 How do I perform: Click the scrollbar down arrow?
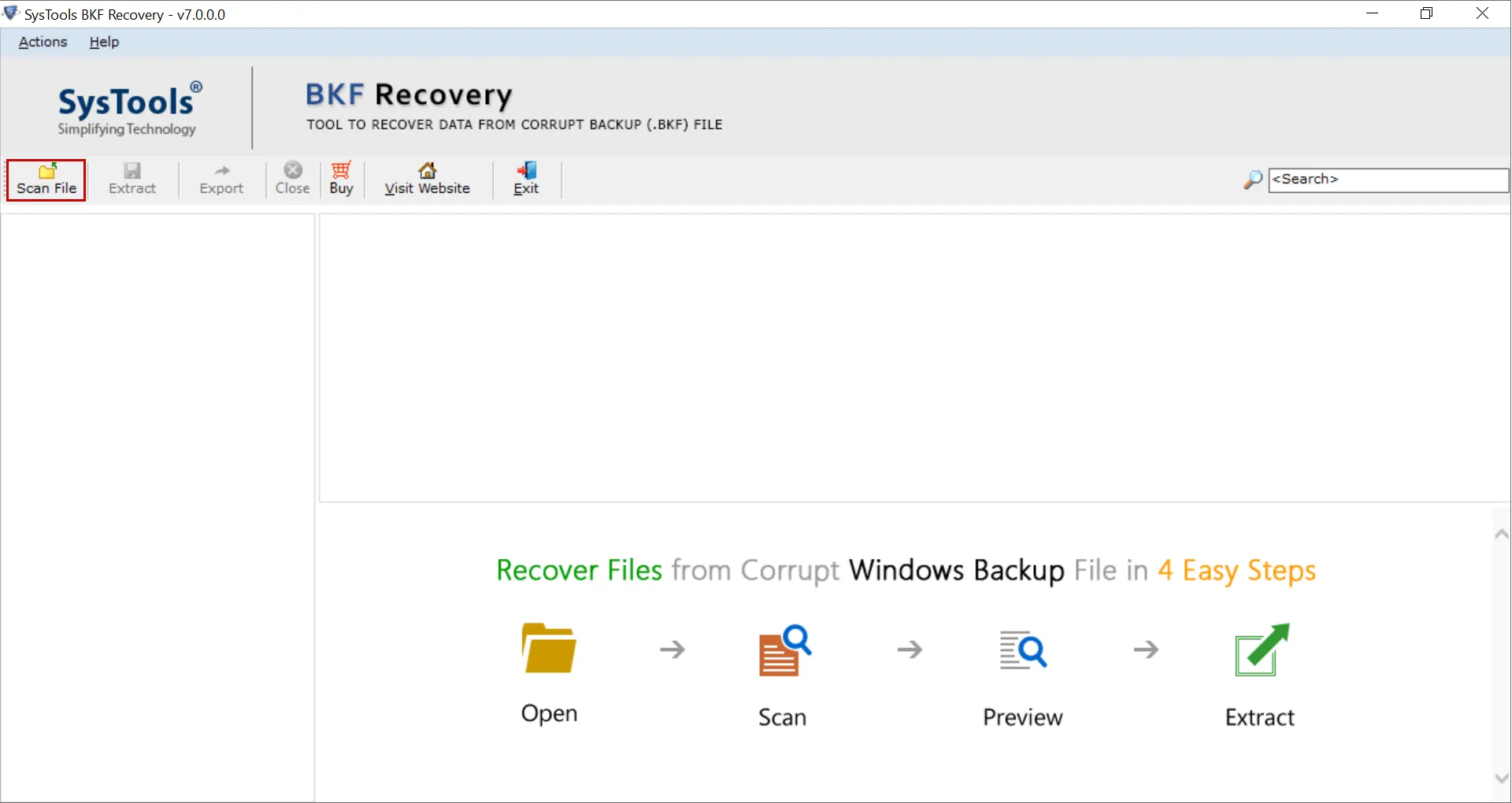[1501, 778]
